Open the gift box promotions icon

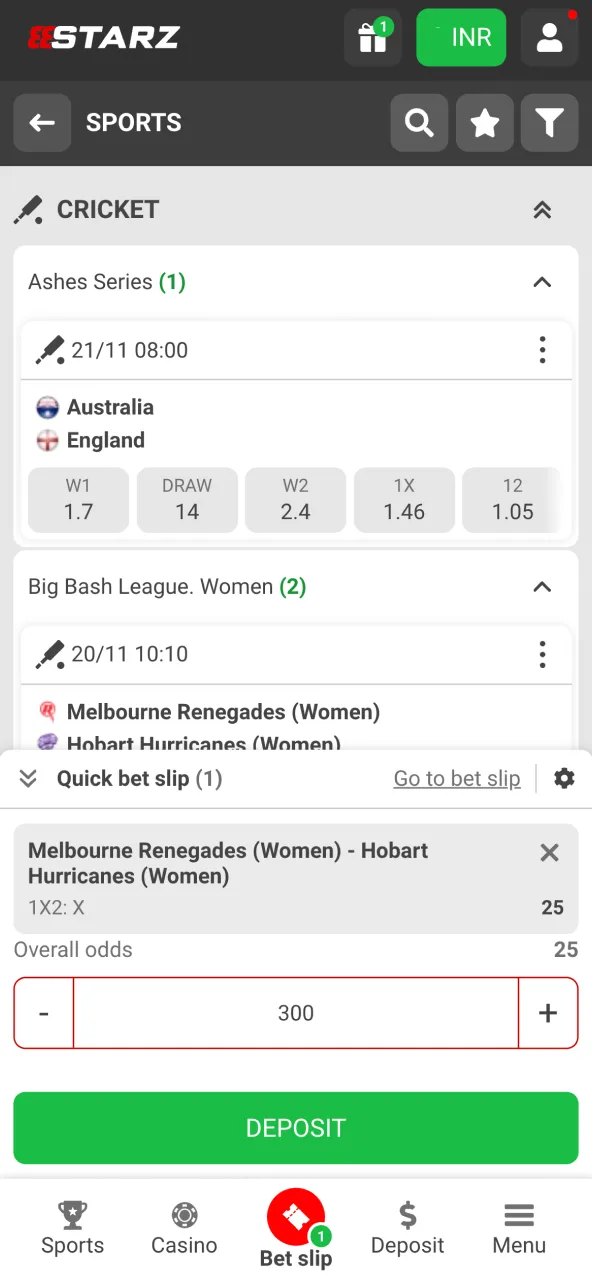pos(372,37)
